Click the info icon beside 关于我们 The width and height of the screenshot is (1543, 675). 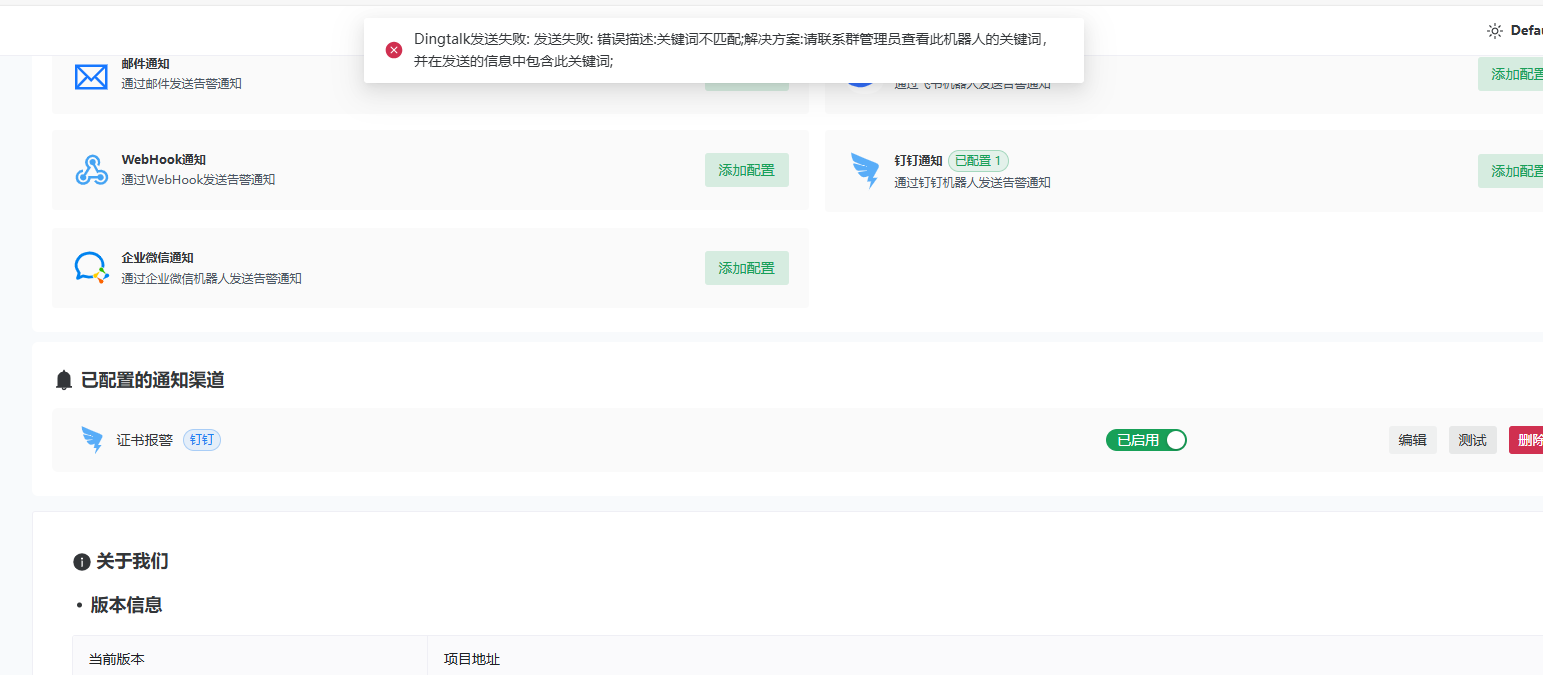(82, 562)
